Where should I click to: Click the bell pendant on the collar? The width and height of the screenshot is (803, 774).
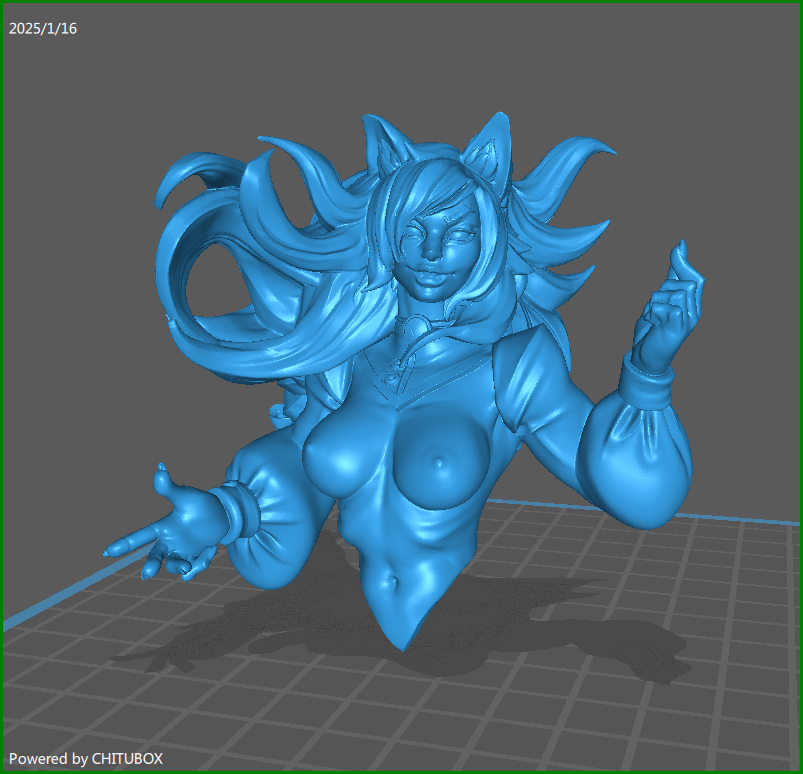coord(411,325)
